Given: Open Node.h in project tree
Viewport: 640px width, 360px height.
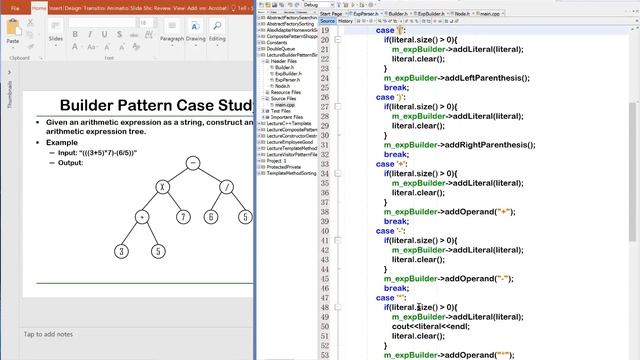Looking at the screenshot, I should pyautogui.click(x=282, y=86).
